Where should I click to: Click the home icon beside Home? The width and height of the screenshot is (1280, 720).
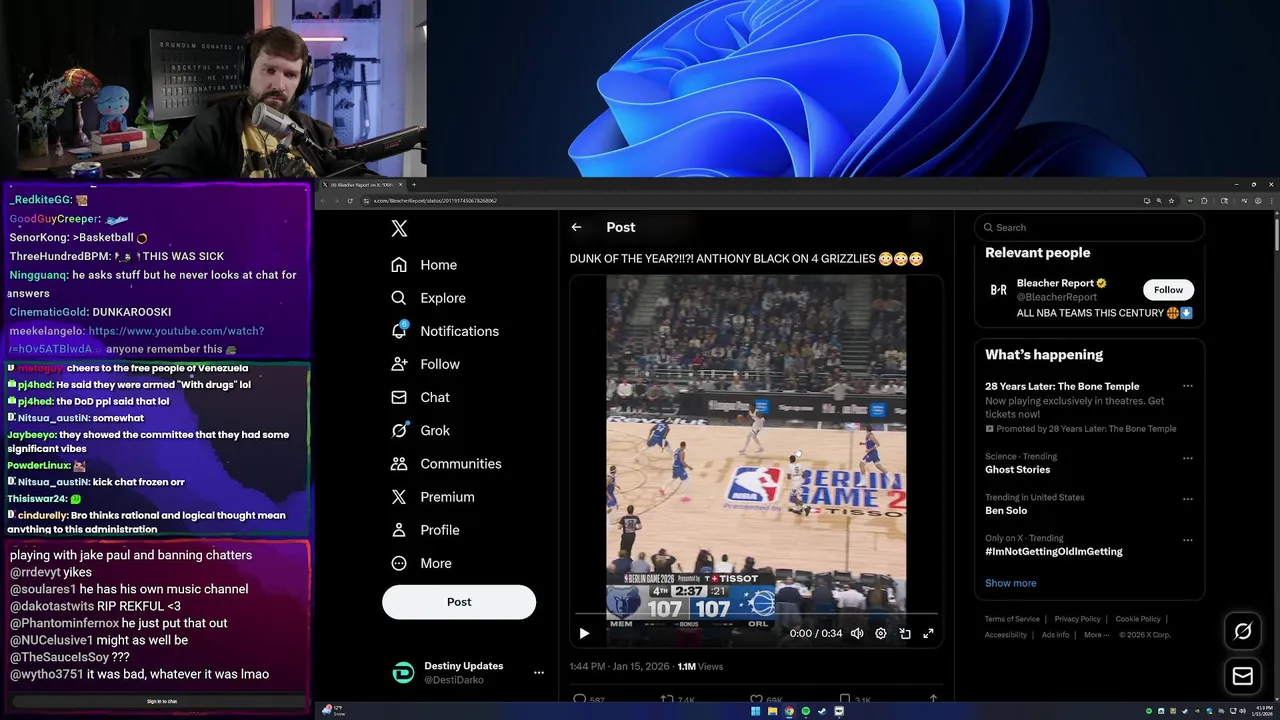[399, 265]
